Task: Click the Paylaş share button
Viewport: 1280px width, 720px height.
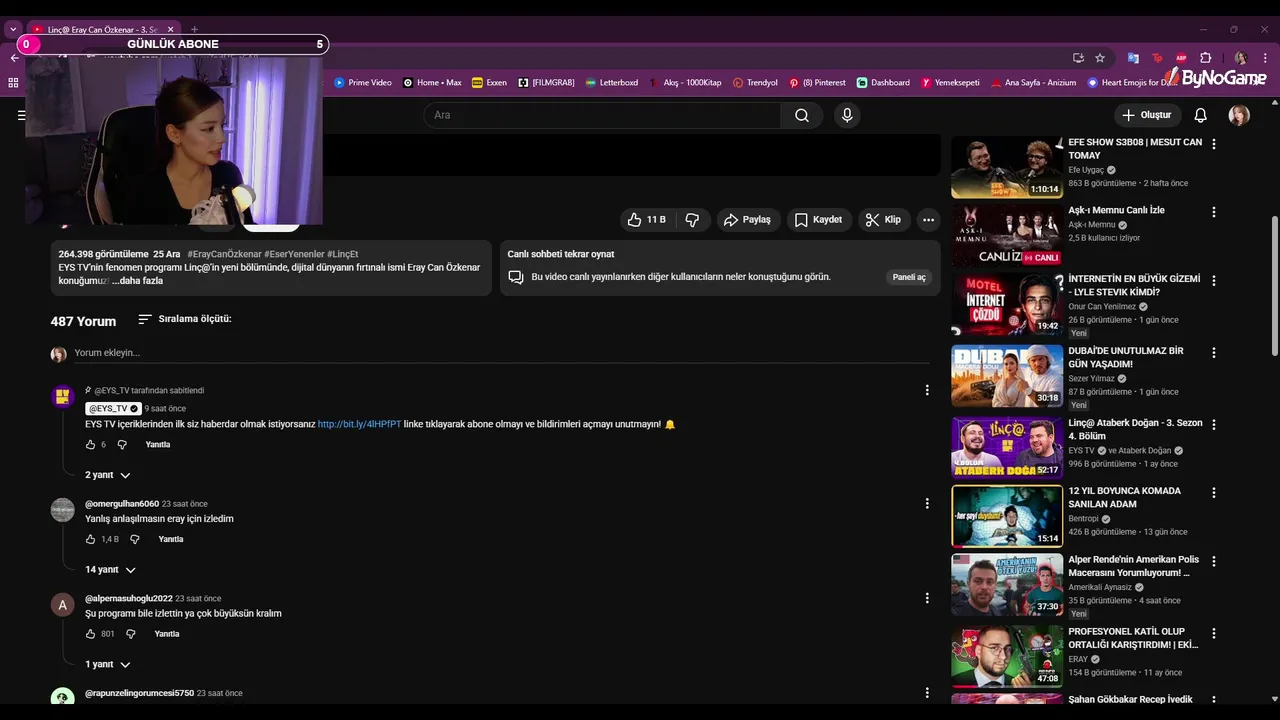Action: (748, 220)
